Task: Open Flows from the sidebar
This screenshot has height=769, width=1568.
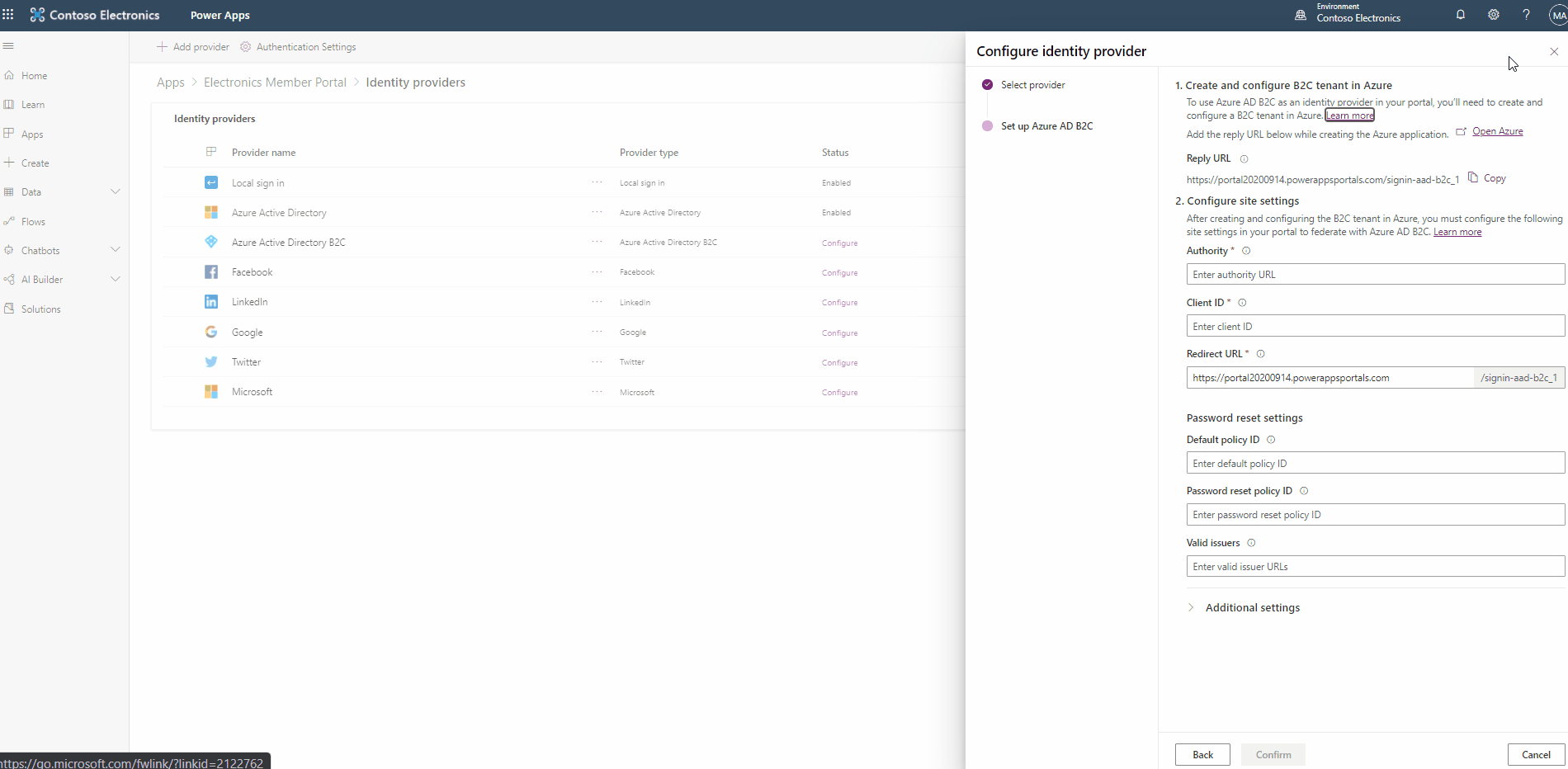Action: coord(33,222)
